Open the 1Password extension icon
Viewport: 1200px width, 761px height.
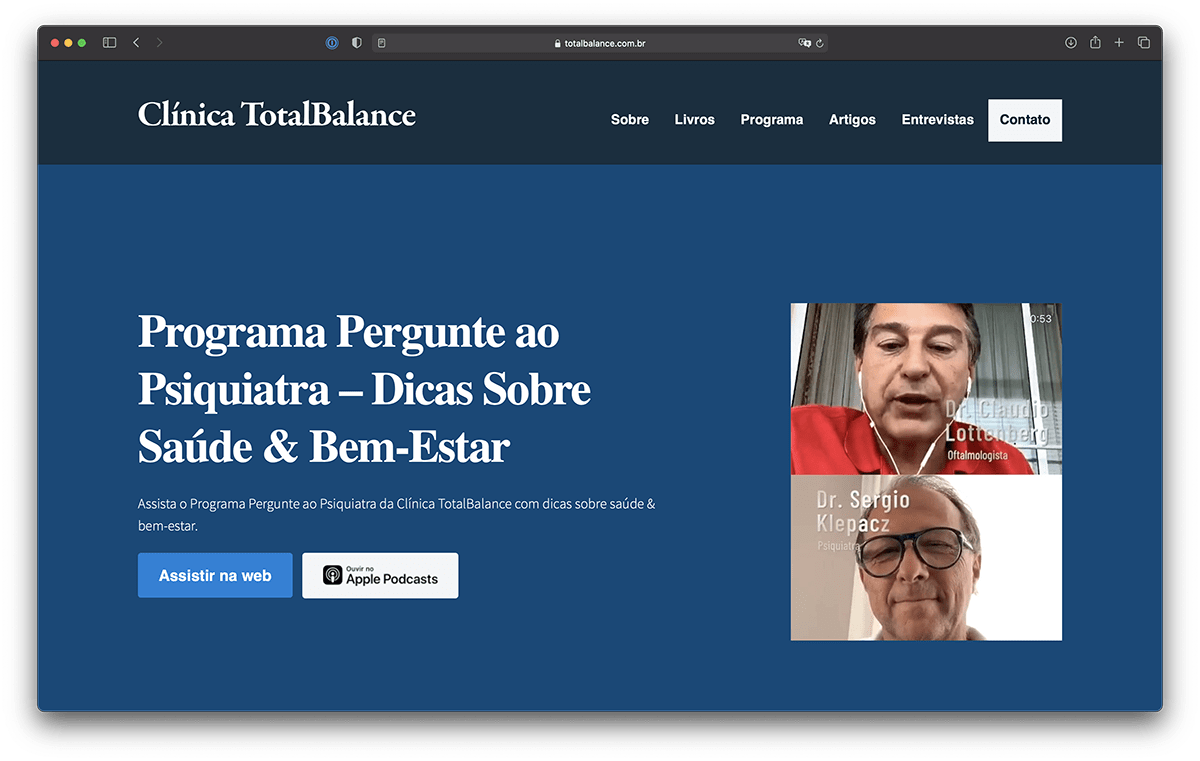[x=332, y=43]
